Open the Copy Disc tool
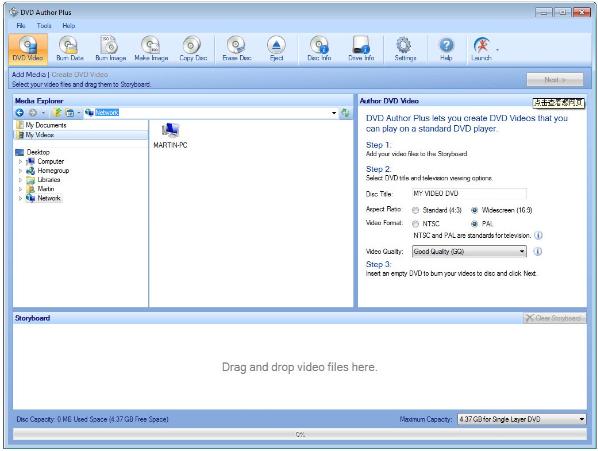The image size is (598, 451). pos(193,49)
